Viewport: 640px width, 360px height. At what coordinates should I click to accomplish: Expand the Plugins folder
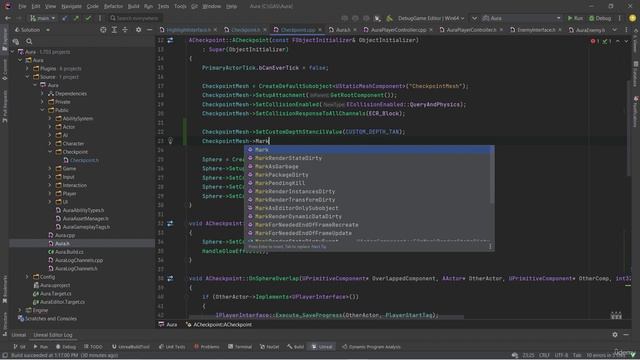27,69
